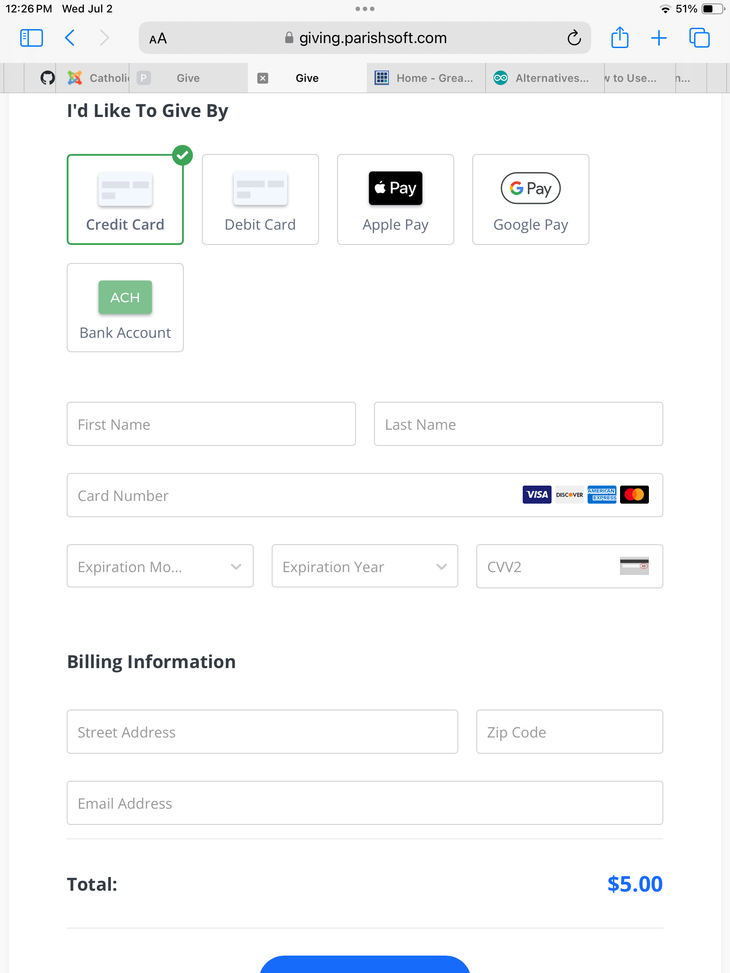Choose Apple Pay payment option
Viewport: 730px width, 973px height.
click(x=395, y=199)
